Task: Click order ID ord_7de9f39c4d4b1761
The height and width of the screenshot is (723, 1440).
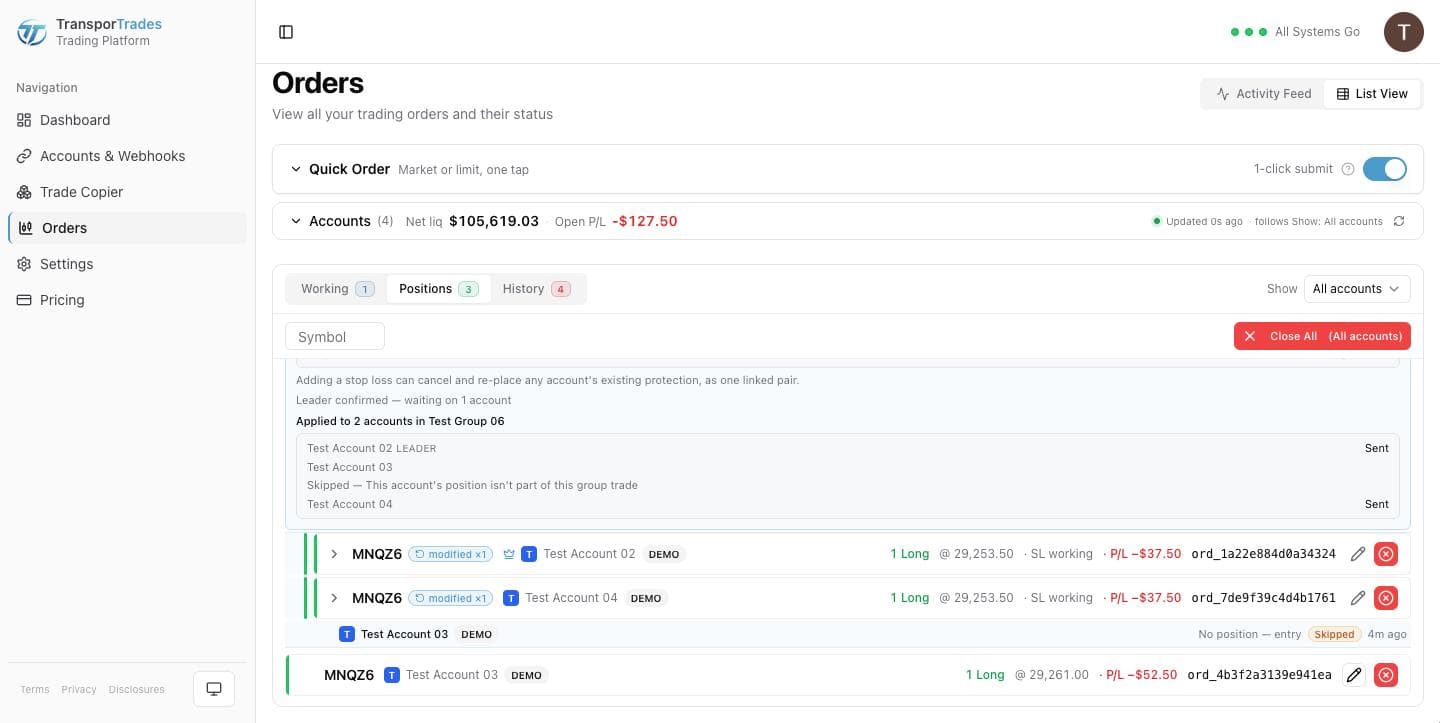Action: click(x=1263, y=598)
